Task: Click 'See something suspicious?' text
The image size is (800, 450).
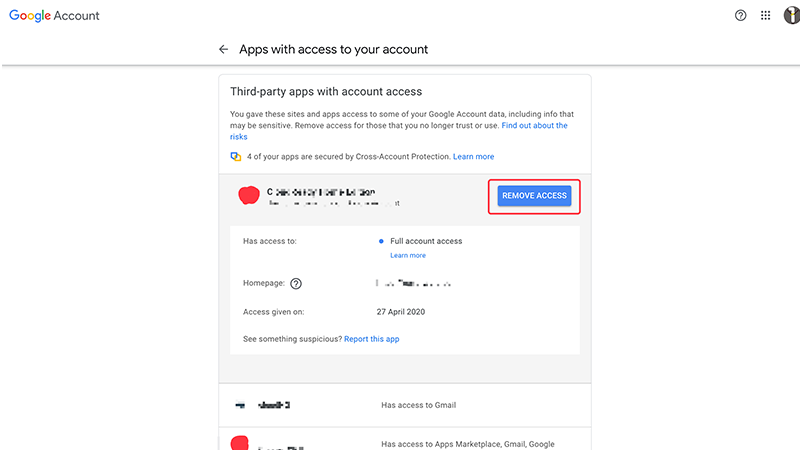Action: [x=292, y=339]
